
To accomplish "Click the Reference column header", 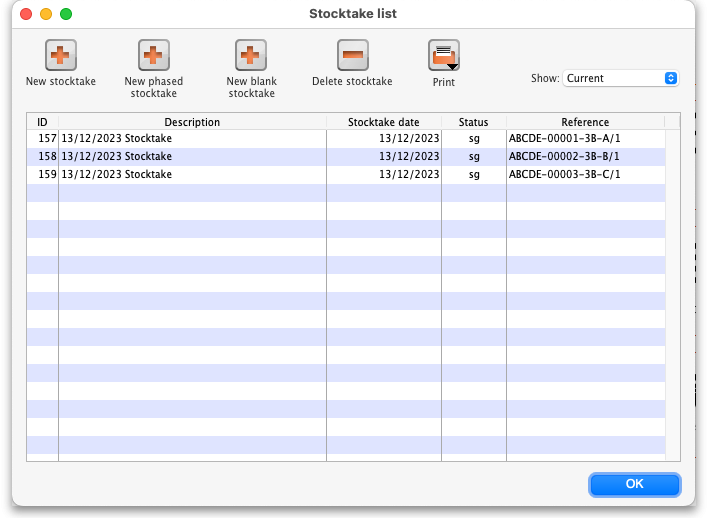I will click(585, 122).
